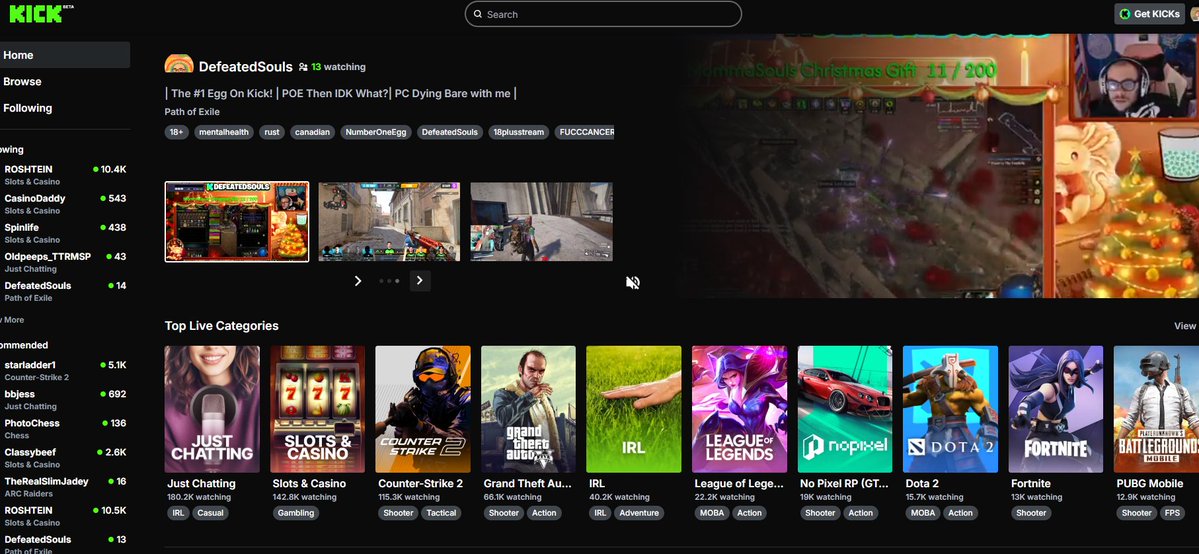Viewport: 1199px width, 554px height.
Task: Open the Fortnite category card
Action: 1056,409
